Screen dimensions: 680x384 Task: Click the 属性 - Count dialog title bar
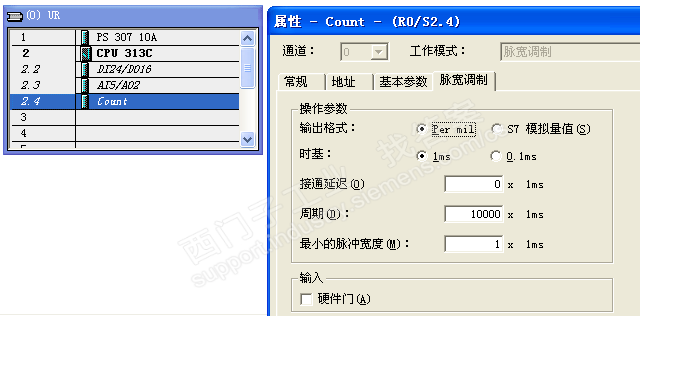[454, 21]
